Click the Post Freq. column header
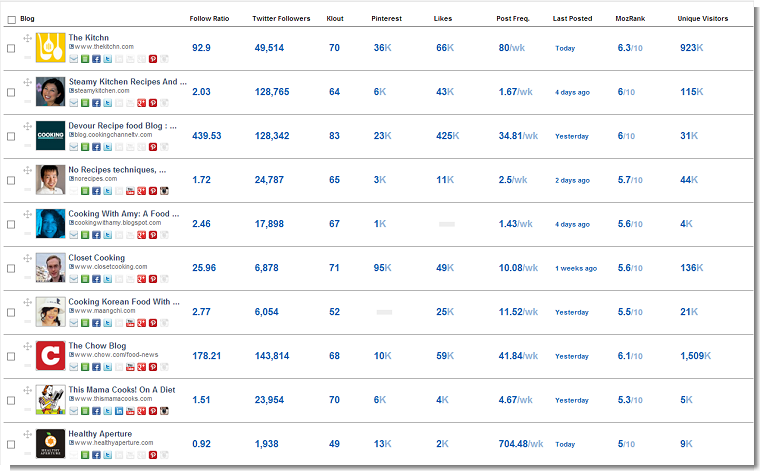760x471 pixels. [513, 18]
